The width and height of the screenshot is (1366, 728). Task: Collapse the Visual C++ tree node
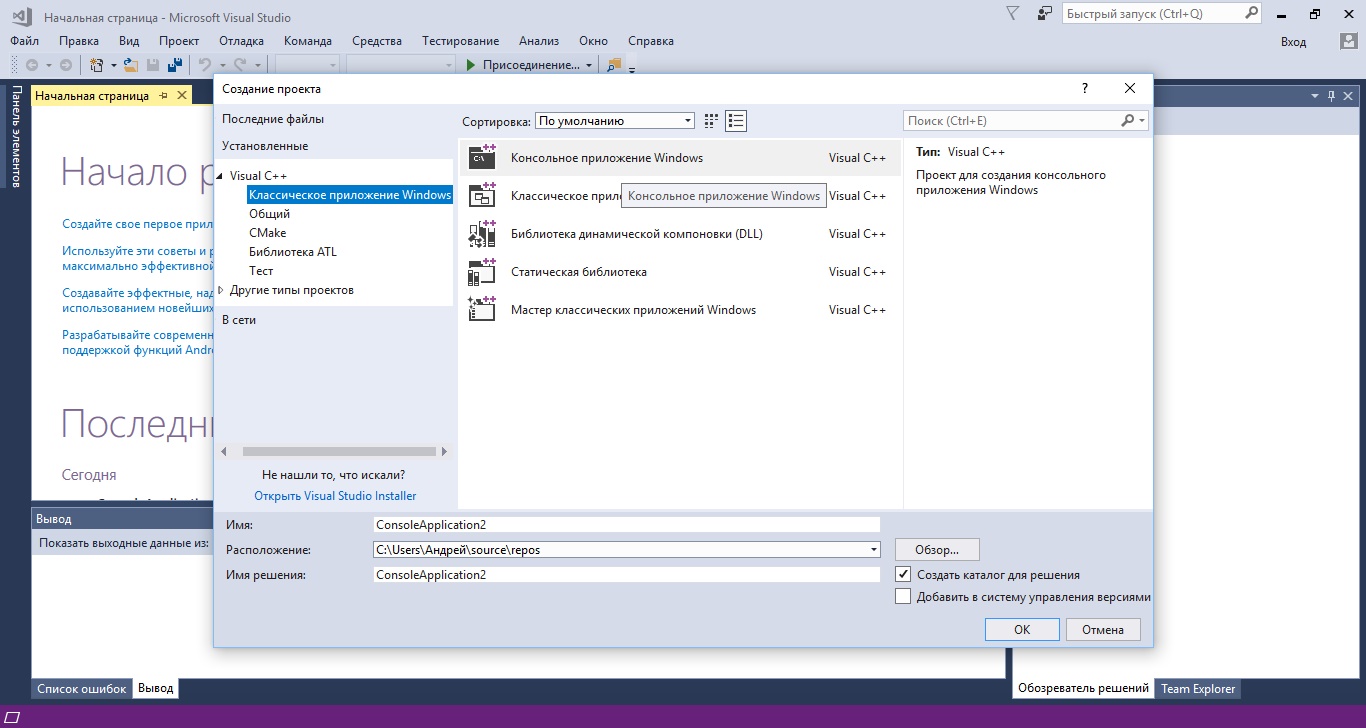[x=221, y=176]
